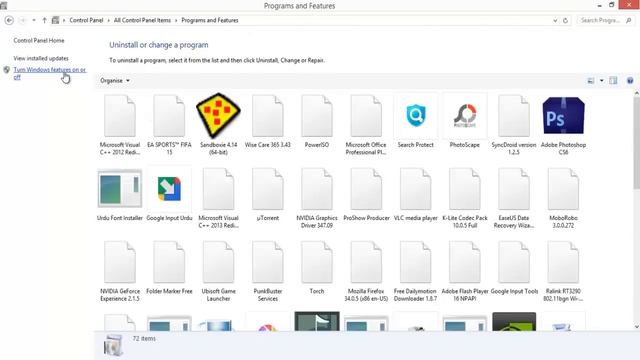Open recent locations dropdown arrow
This screenshot has width=640, height=360.
[34, 20]
